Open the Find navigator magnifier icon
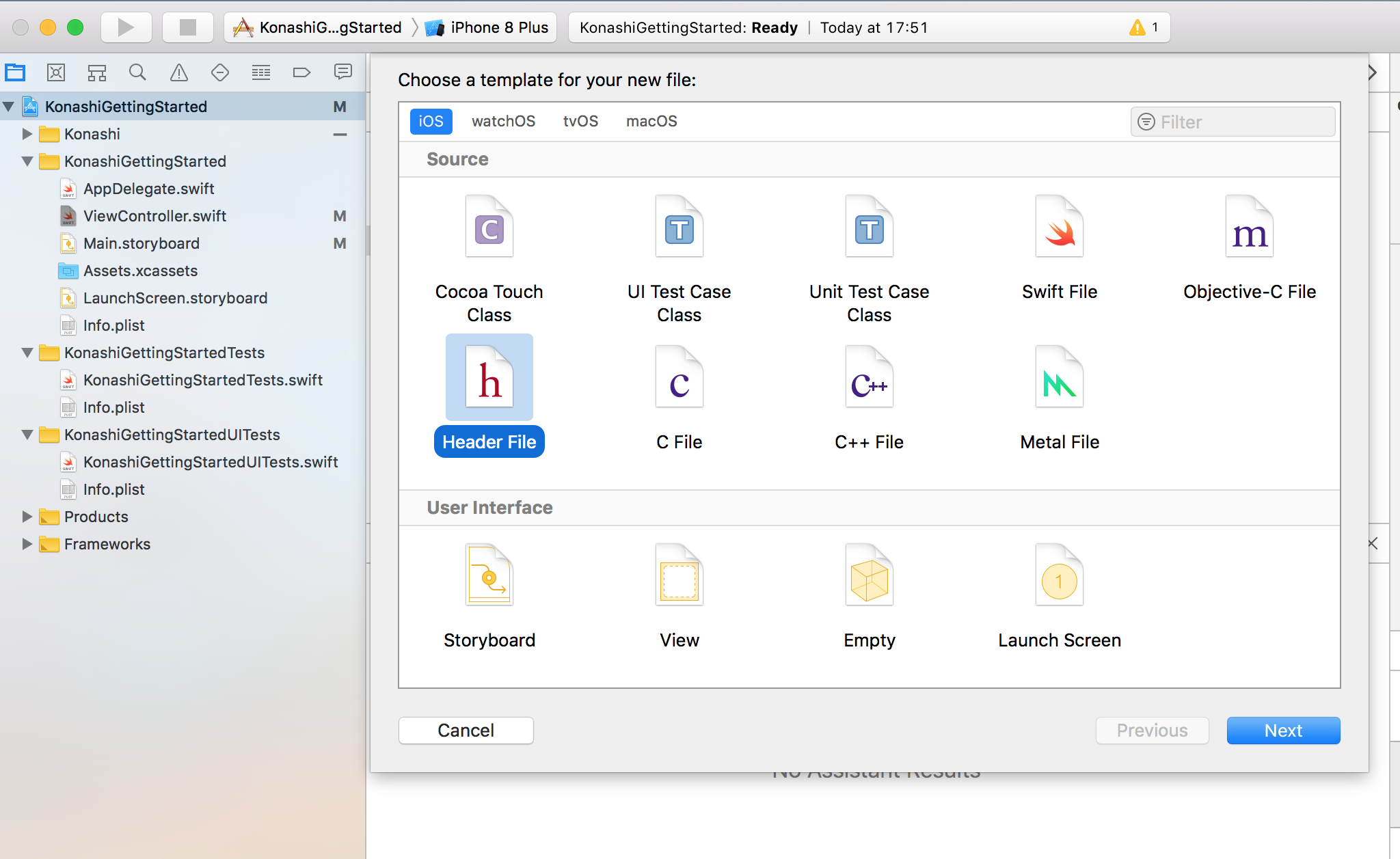Screen dimensions: 1400x859 (x=137, y=72)
